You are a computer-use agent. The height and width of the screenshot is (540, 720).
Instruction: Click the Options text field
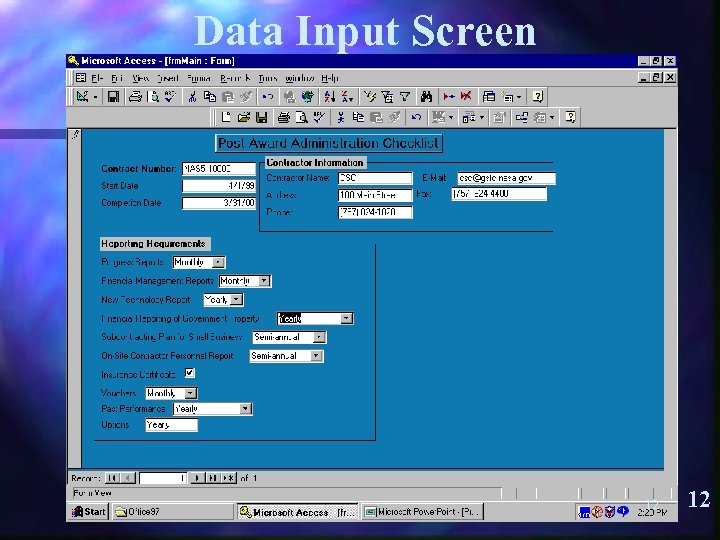coord(172,425)
